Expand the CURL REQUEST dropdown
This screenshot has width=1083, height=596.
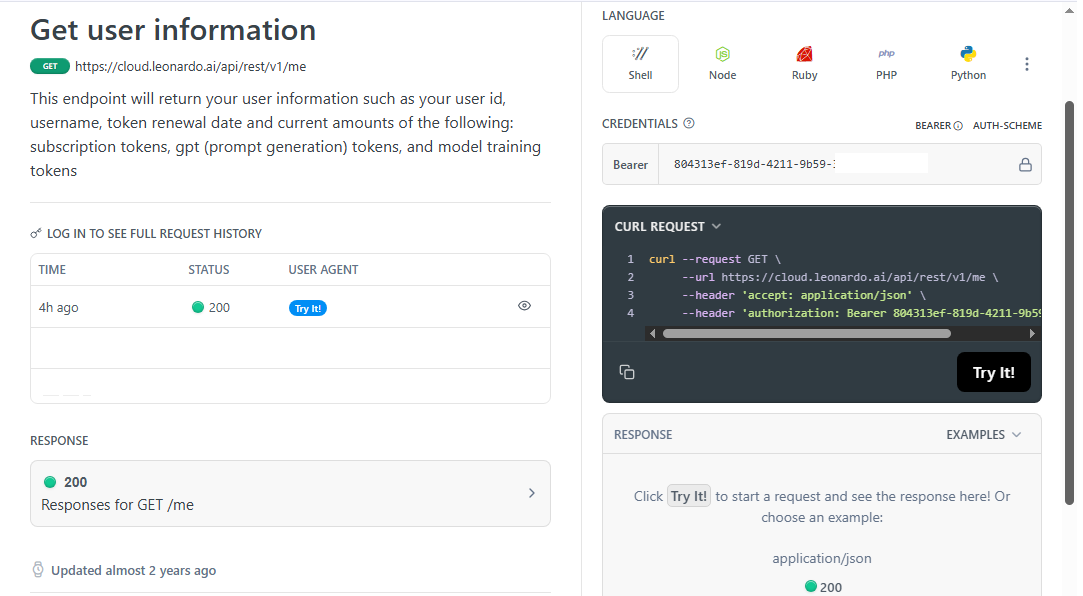[x=668, y=227]
